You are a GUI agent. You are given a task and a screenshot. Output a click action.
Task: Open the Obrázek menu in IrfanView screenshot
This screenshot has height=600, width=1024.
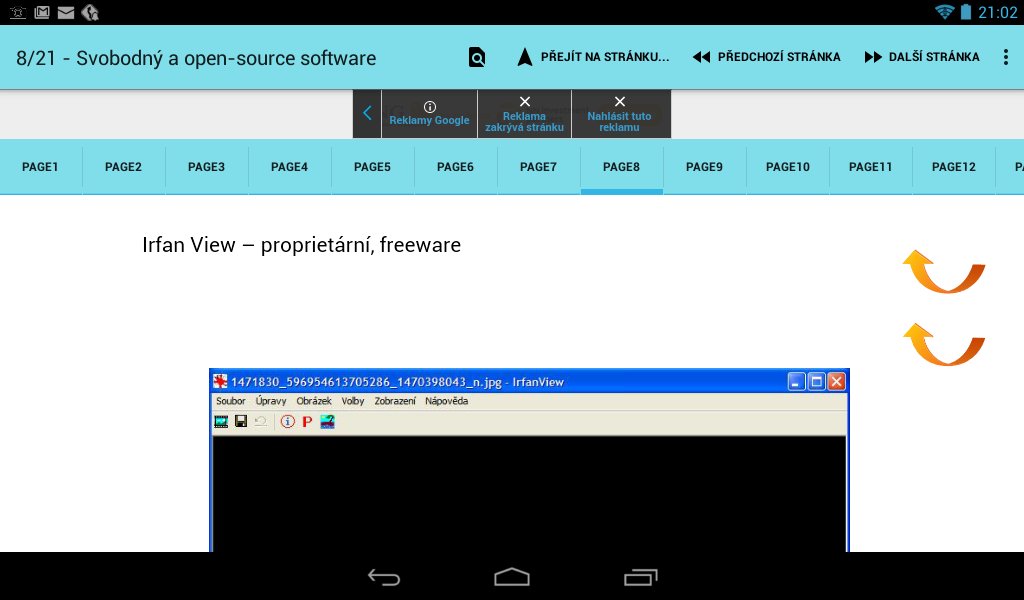[x=314, y=401]
